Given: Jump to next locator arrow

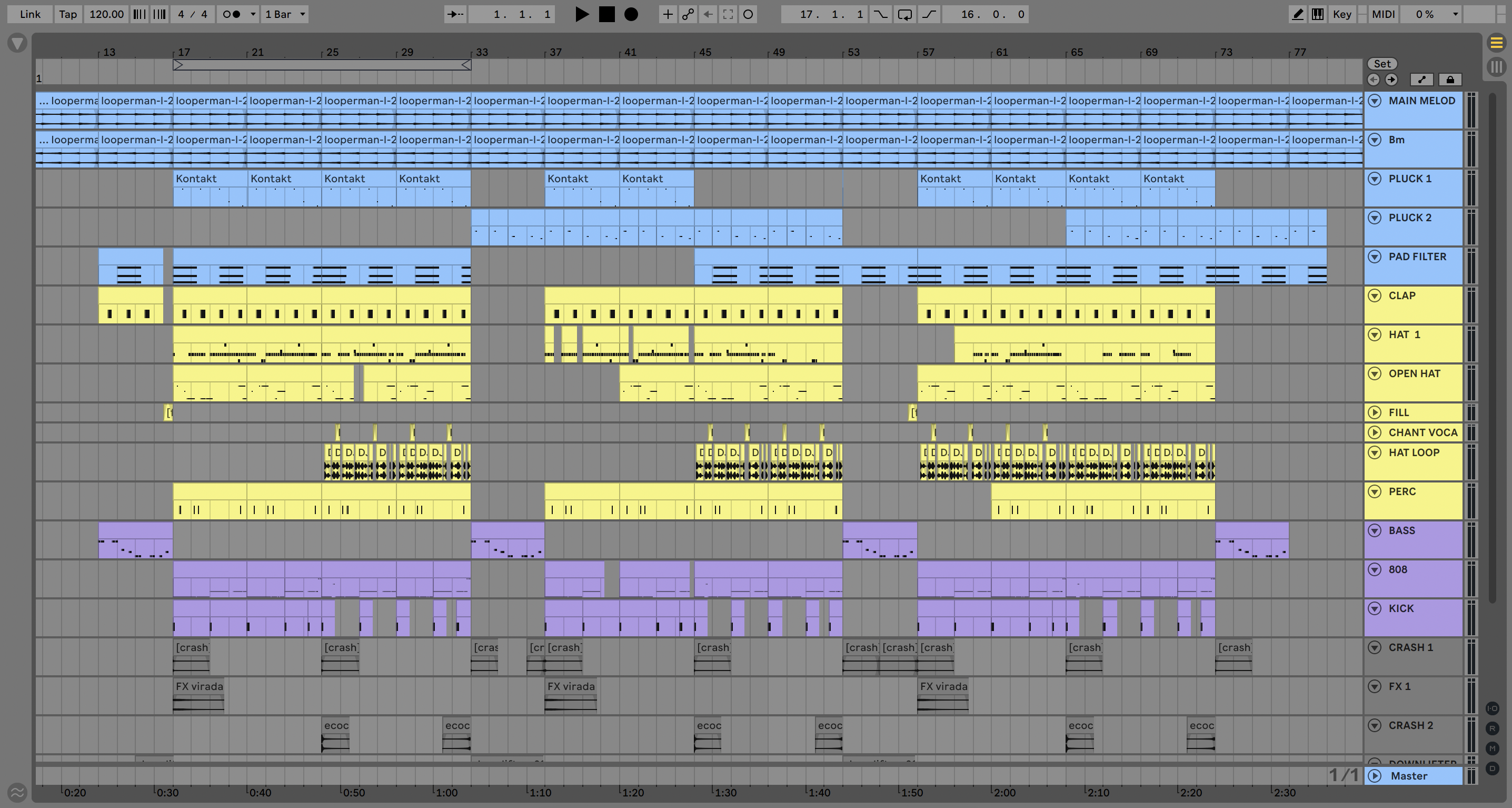Looking at the screenshot, I should tap(1391, 80).
